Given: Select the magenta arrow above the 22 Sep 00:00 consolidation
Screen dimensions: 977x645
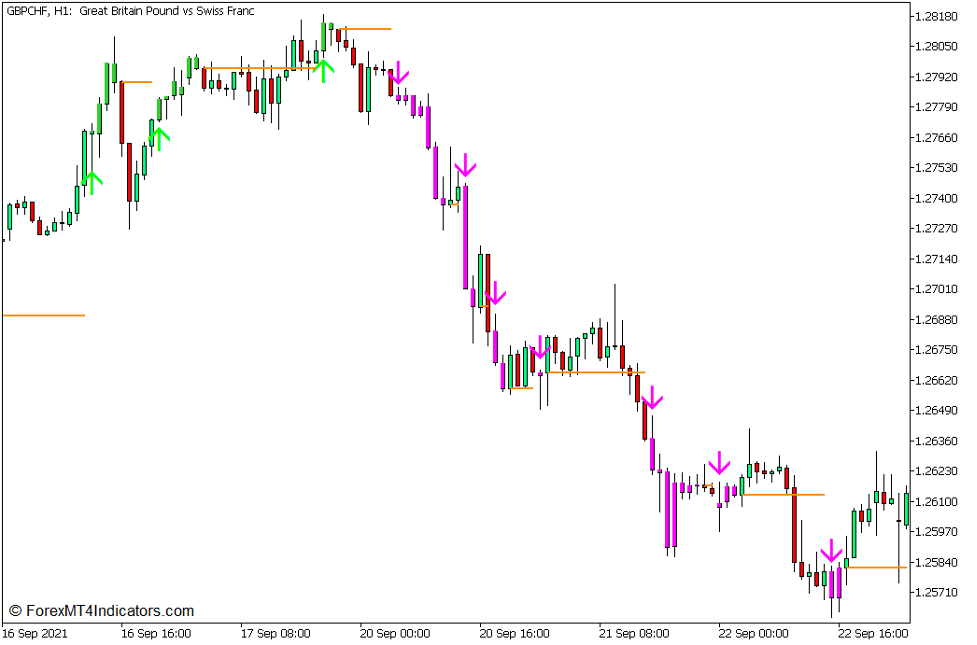Looking at the screenshot, I should (719, 462).
